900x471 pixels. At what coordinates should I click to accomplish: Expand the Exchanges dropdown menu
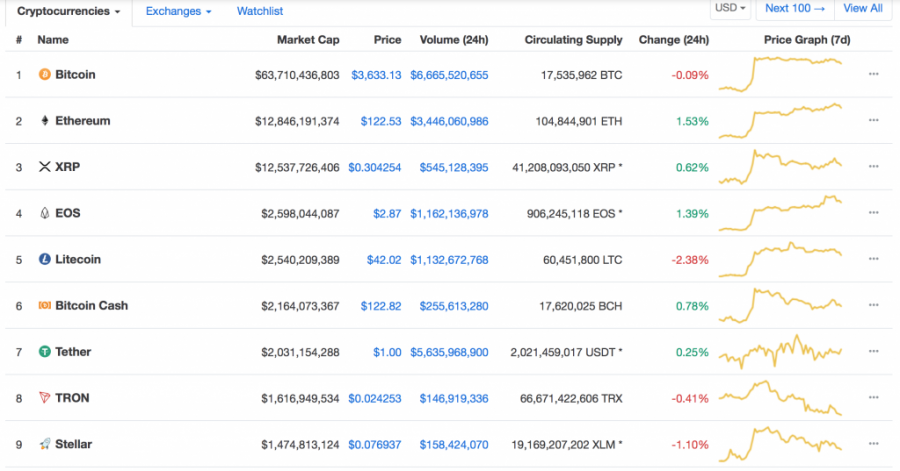click(178, 11)
